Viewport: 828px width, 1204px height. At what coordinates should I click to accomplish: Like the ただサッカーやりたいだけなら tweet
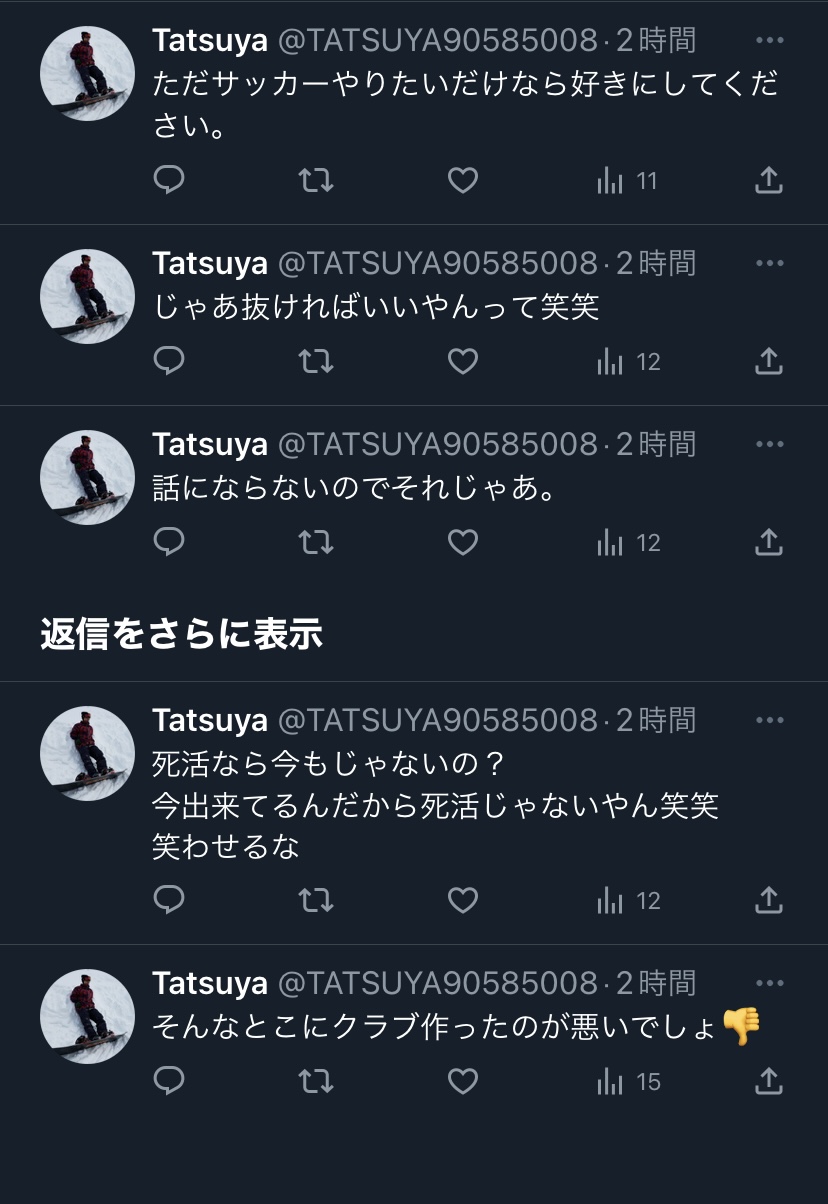click(x=462, y=181)
